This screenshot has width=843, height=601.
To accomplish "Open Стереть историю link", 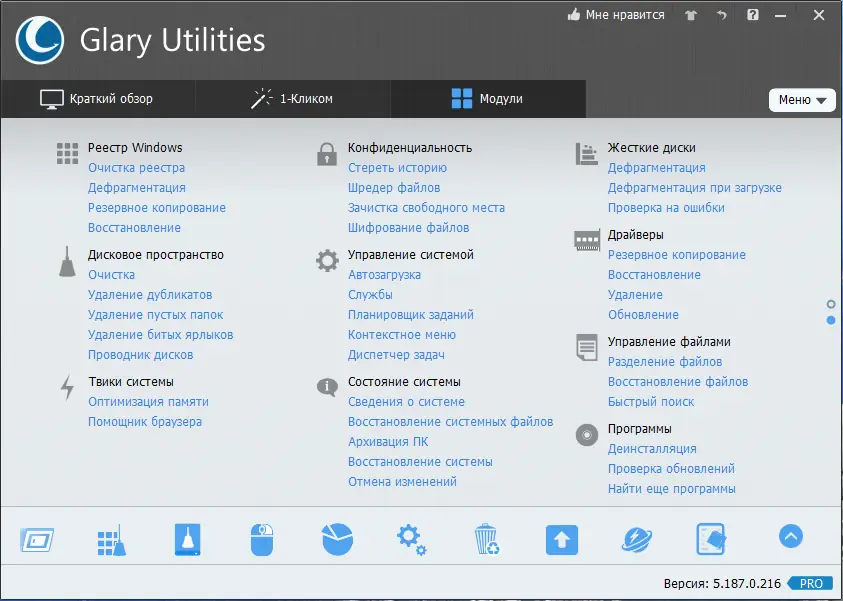I will coord(399,167).
